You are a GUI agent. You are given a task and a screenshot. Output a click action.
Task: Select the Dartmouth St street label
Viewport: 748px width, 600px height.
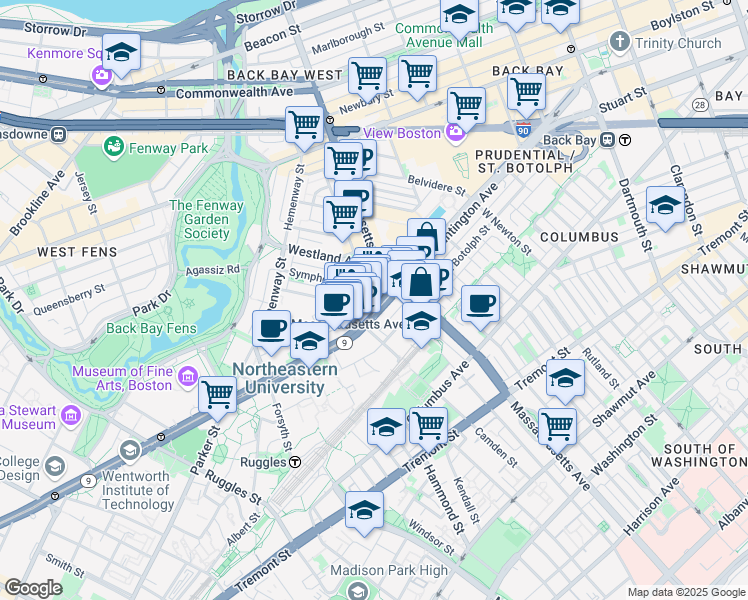[635, 215]
